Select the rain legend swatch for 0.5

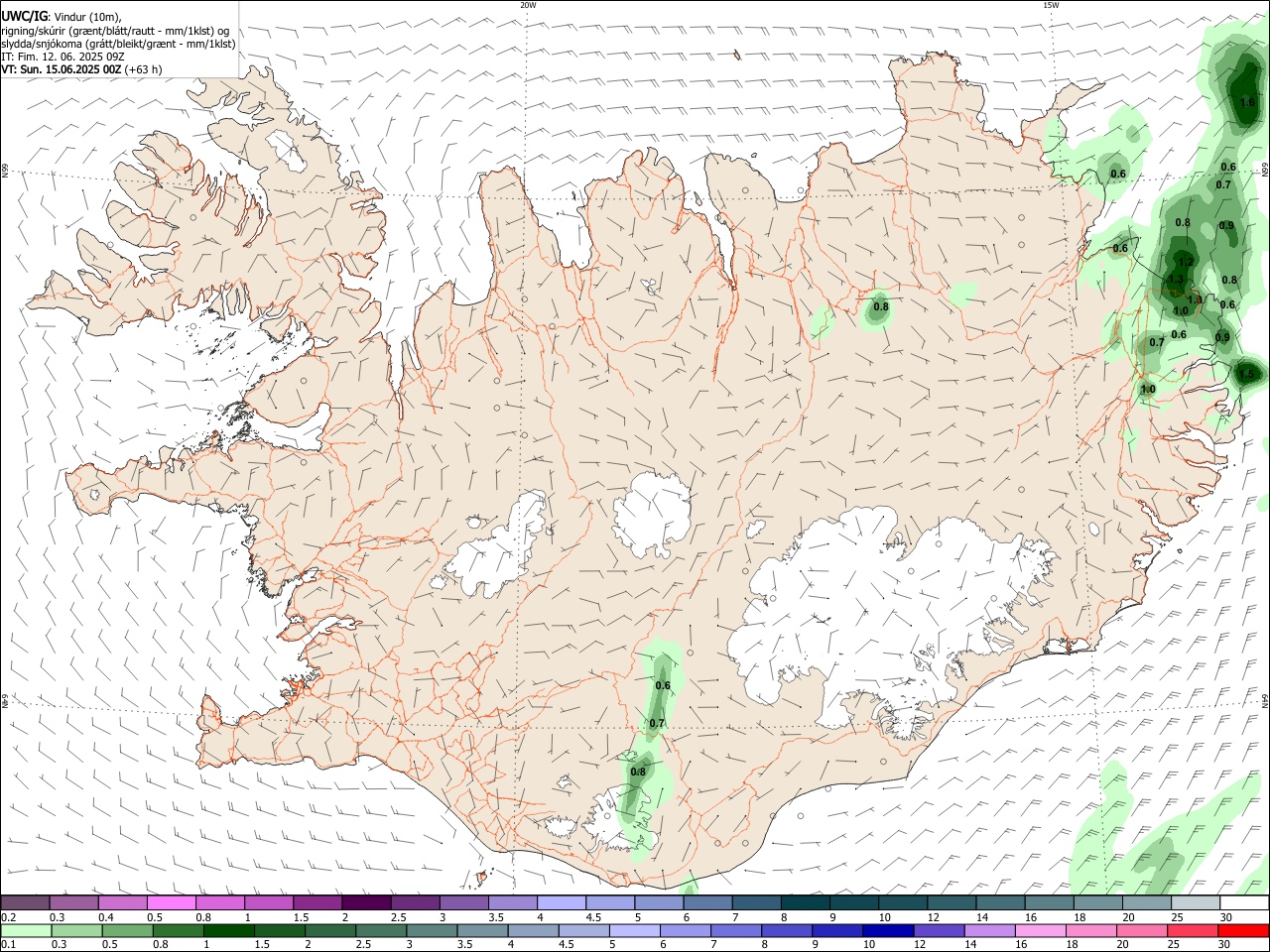click(x=127, y=931)
